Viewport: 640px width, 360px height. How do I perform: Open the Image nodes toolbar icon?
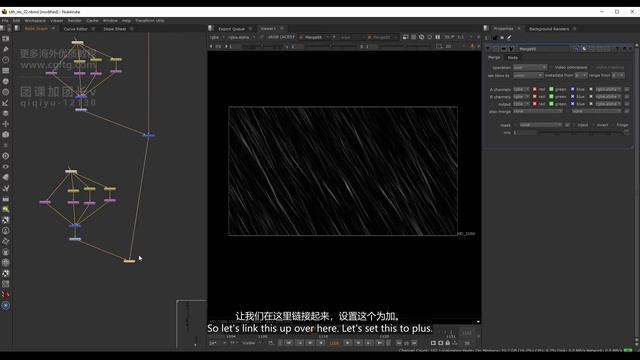coord(6,38)
